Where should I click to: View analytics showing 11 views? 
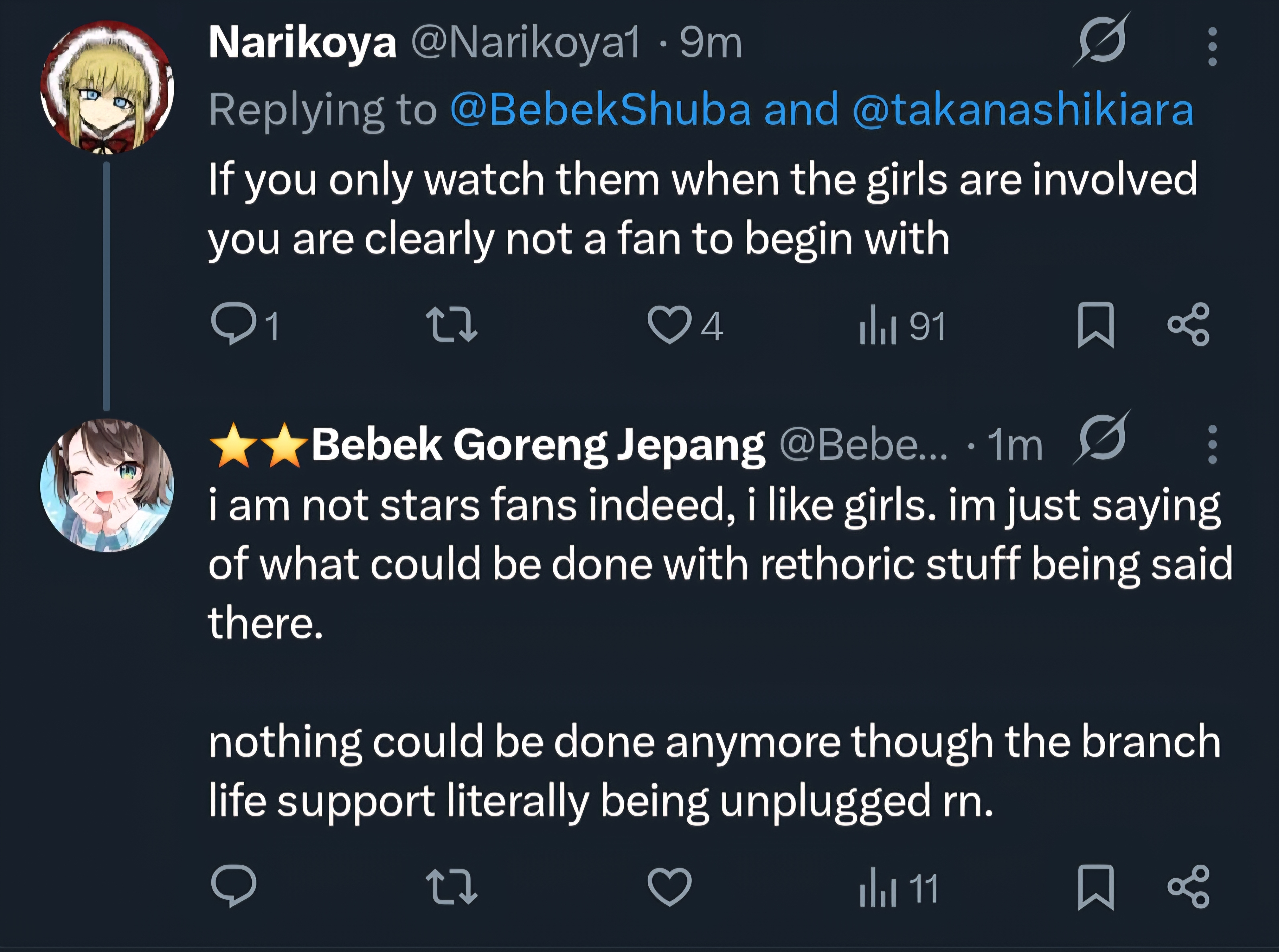(x=898, y=888)
